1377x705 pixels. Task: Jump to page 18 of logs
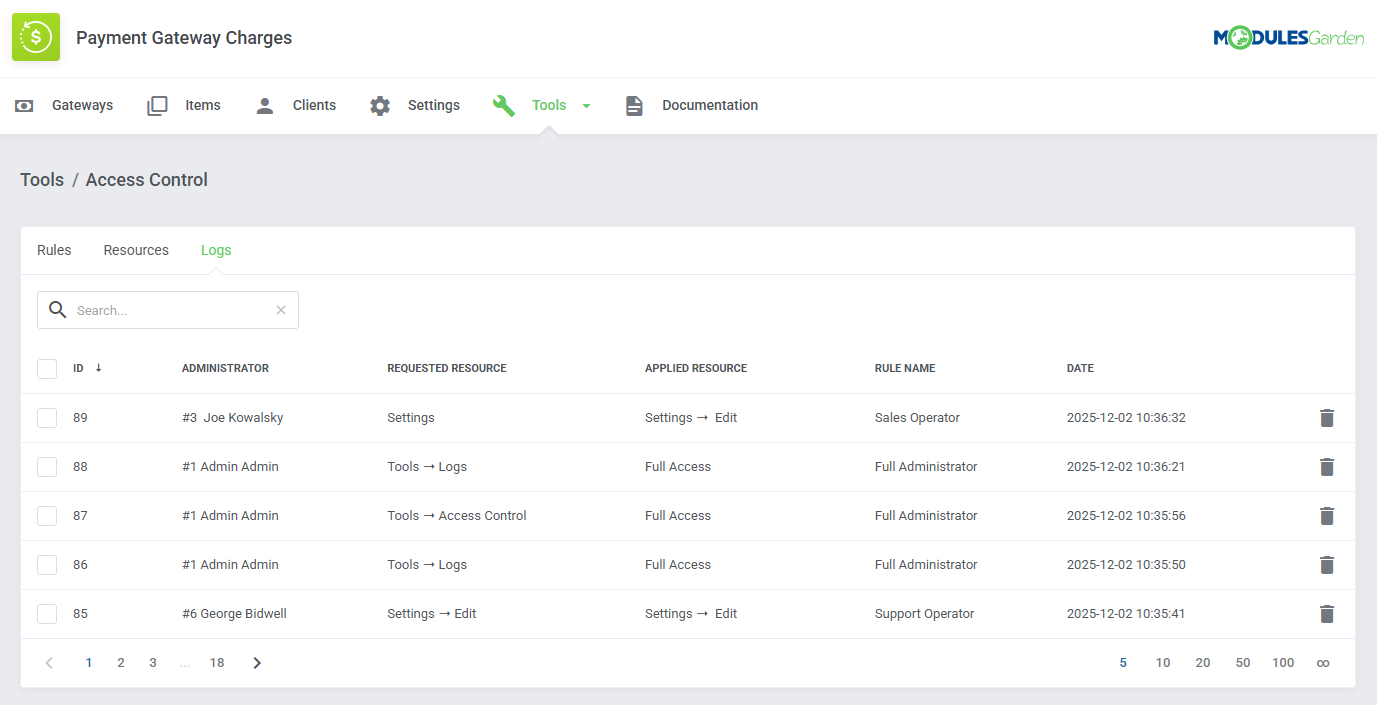pos(217,662)
